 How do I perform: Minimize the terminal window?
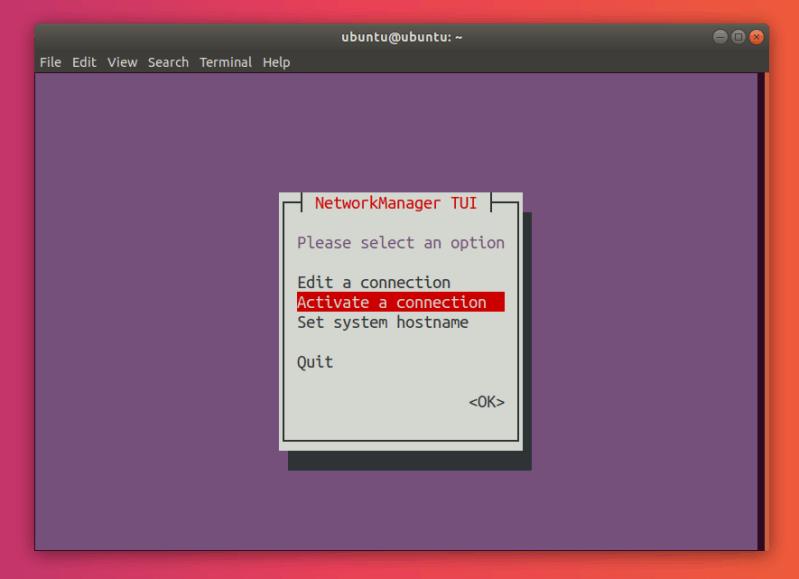point(720,37)
